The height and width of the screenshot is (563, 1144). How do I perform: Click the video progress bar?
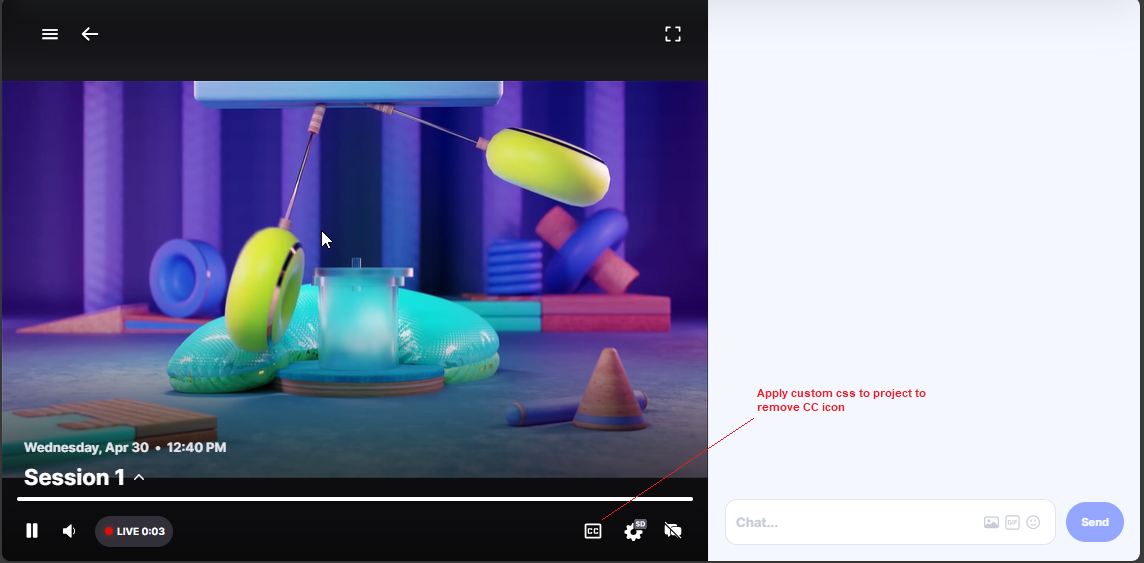coord(355,500)
